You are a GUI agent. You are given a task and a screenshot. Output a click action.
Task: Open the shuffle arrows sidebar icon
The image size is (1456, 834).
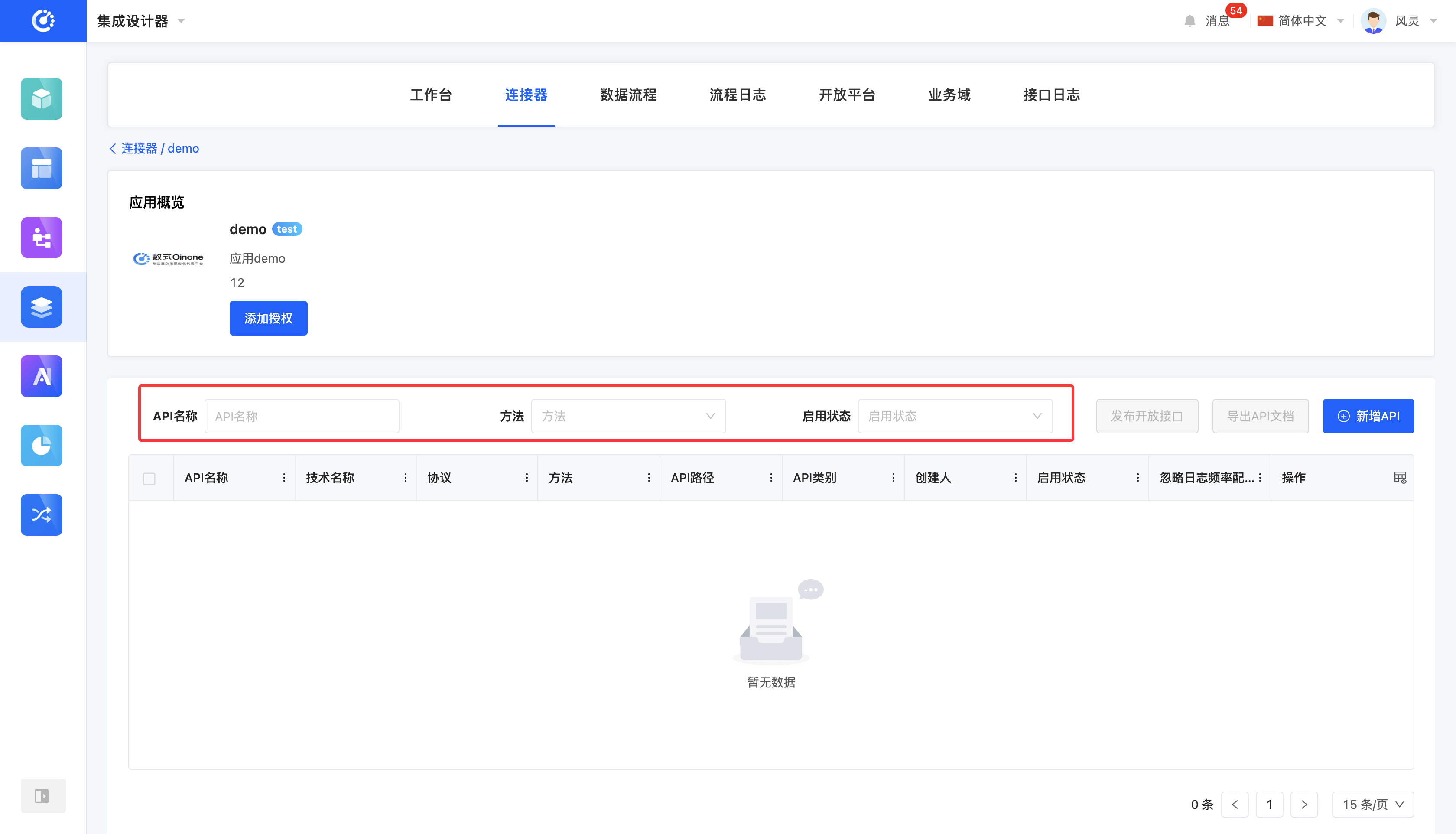click(x=41, y=515)
